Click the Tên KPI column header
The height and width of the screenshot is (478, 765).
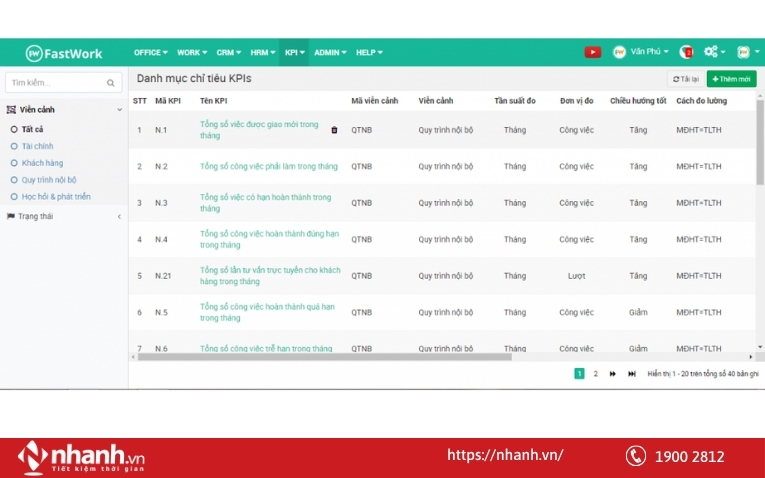pos(213,101)
